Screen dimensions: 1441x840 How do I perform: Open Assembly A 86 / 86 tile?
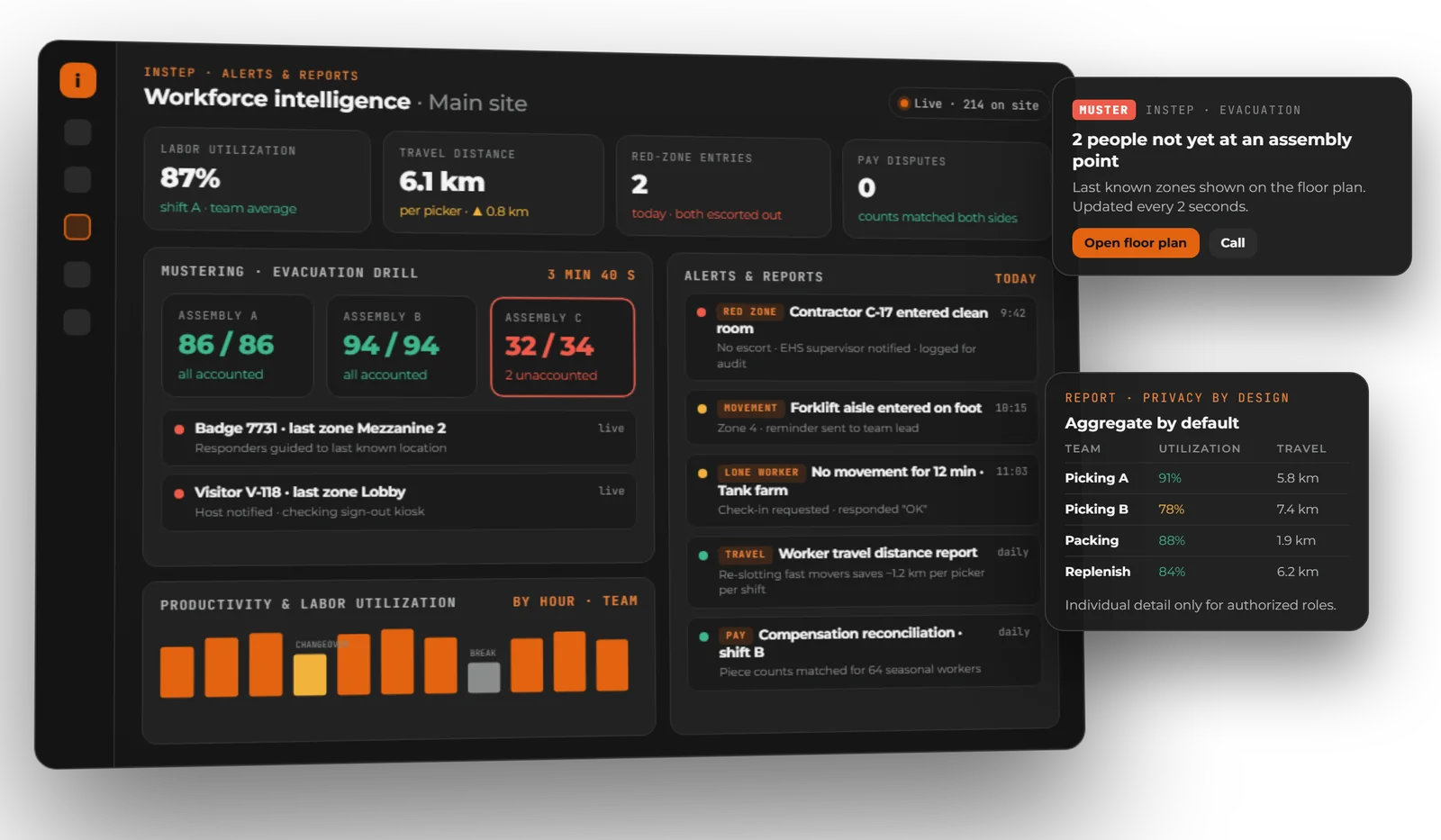coord(238,346)
